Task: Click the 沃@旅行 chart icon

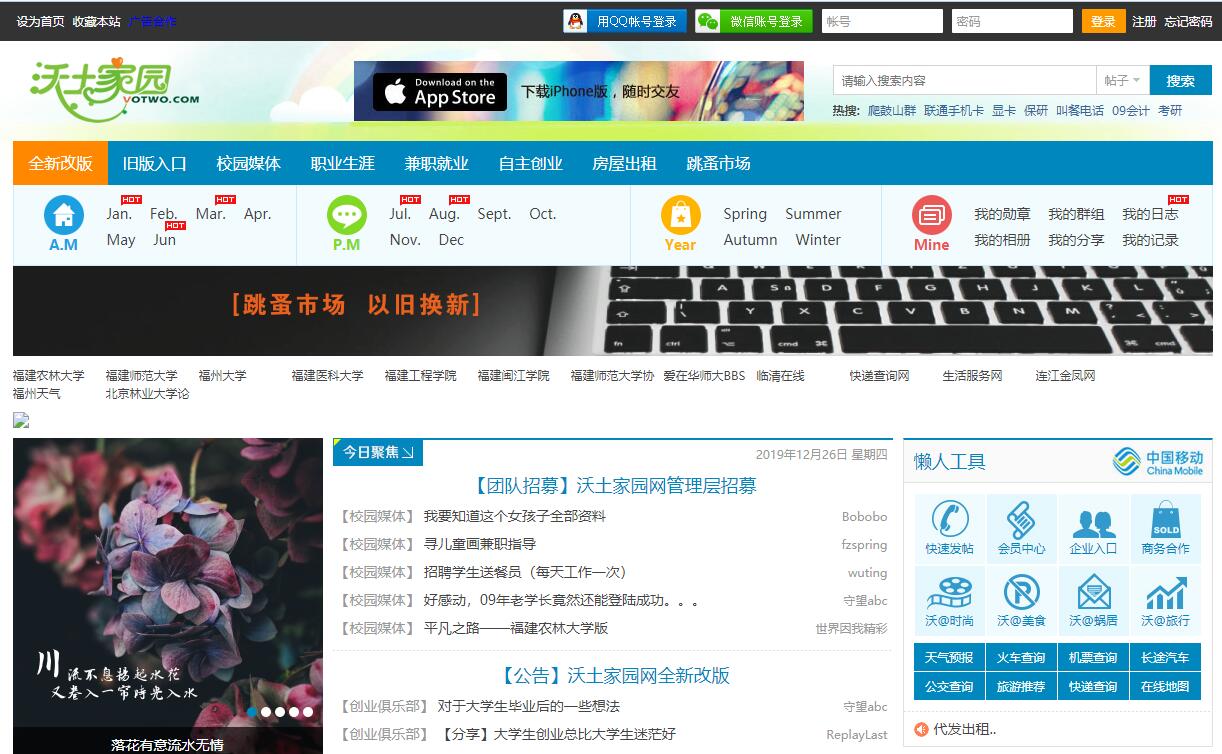Action: (1165, 592)
